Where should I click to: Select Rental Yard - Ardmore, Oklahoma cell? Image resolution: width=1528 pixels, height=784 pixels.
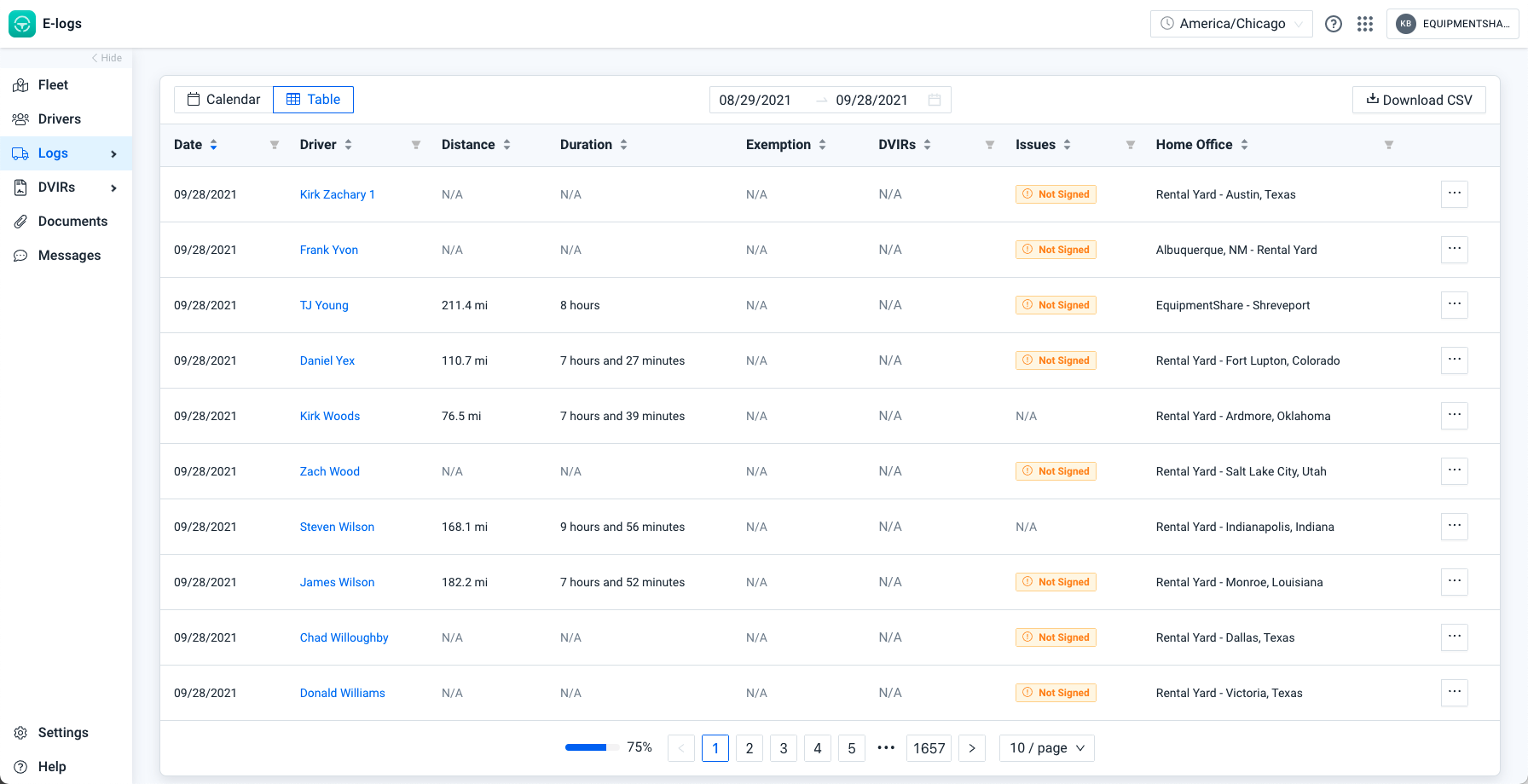point(1243,416)
